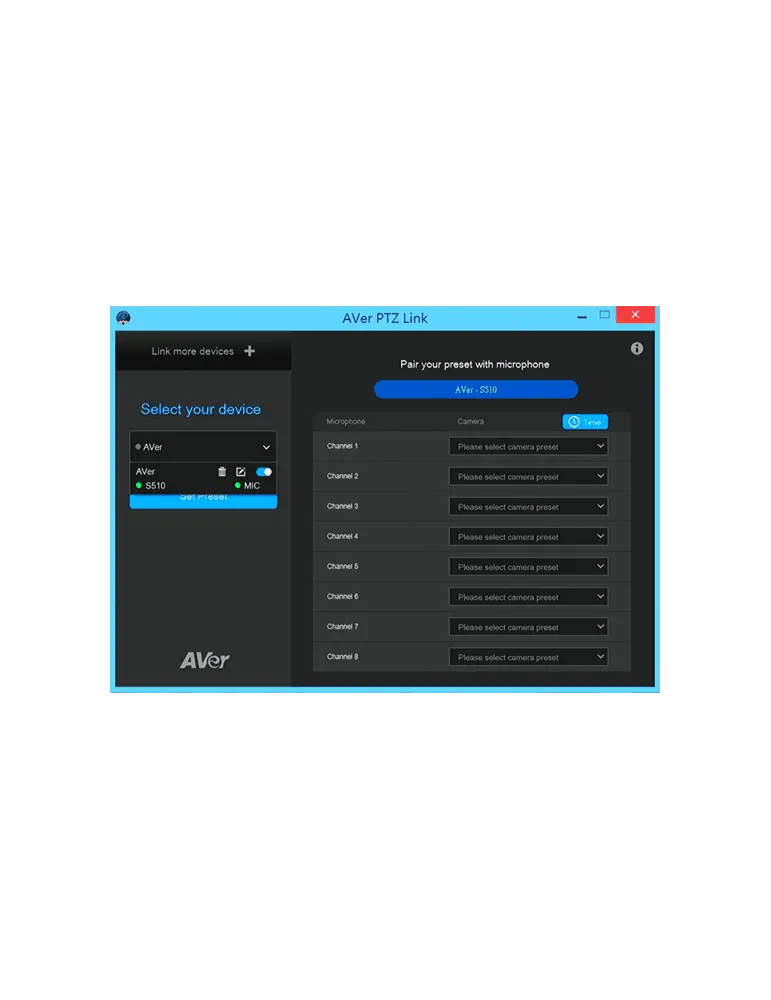Expand the AVer device dropdown
Image resolution: width=771 pixels, height=1000 pixels.
click(x=203, y=447)
